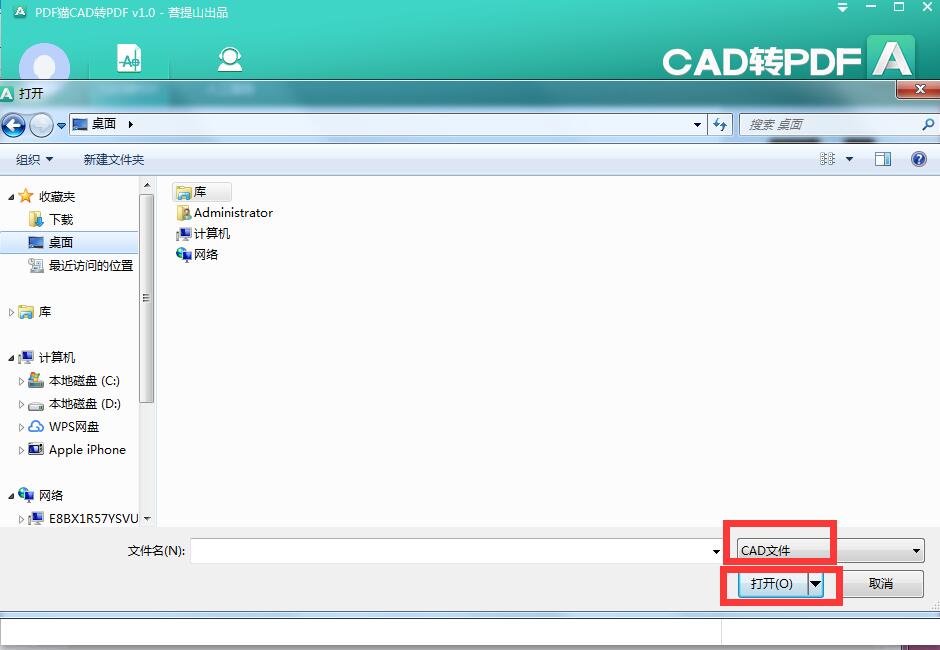Click the CAD document icon in header
The width and height of the screenshot is (940, 650).
129,59
